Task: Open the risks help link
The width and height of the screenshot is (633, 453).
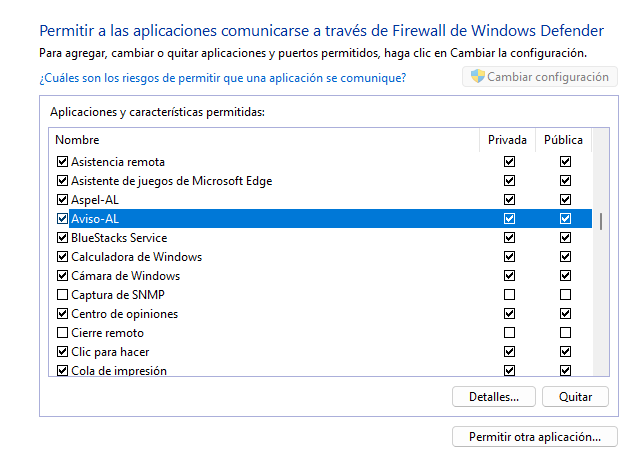Action: pos(222,77)
